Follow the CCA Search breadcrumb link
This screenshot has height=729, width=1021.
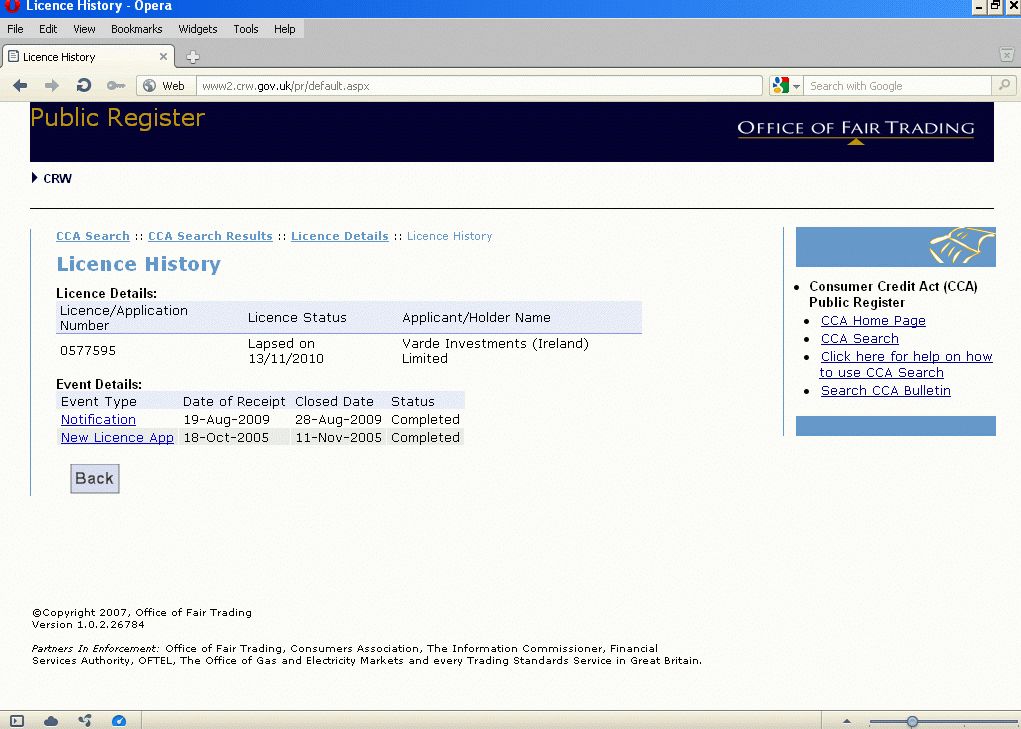[92, 236]
